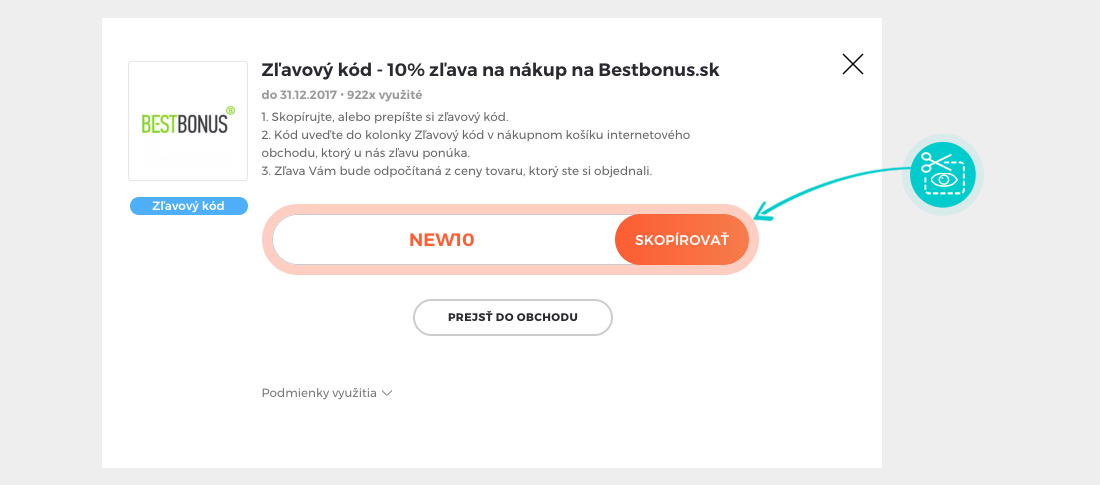
Task: Click the teal scissors coupon icon
Action: pyautogui.click(x=943, y=174)
